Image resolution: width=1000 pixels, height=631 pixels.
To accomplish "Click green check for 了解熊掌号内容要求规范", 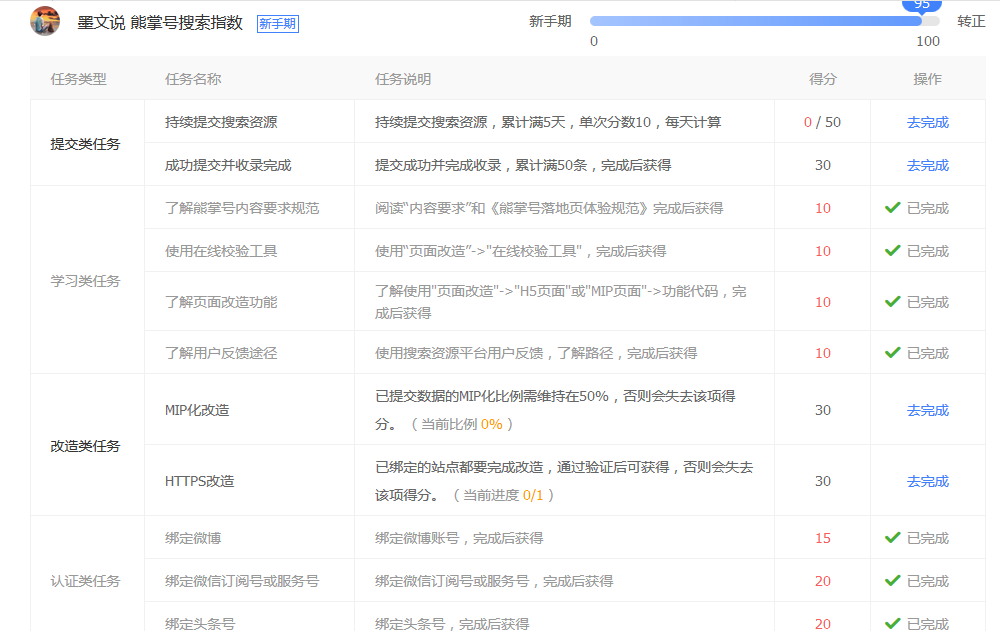I will click(x=893, y=207).
